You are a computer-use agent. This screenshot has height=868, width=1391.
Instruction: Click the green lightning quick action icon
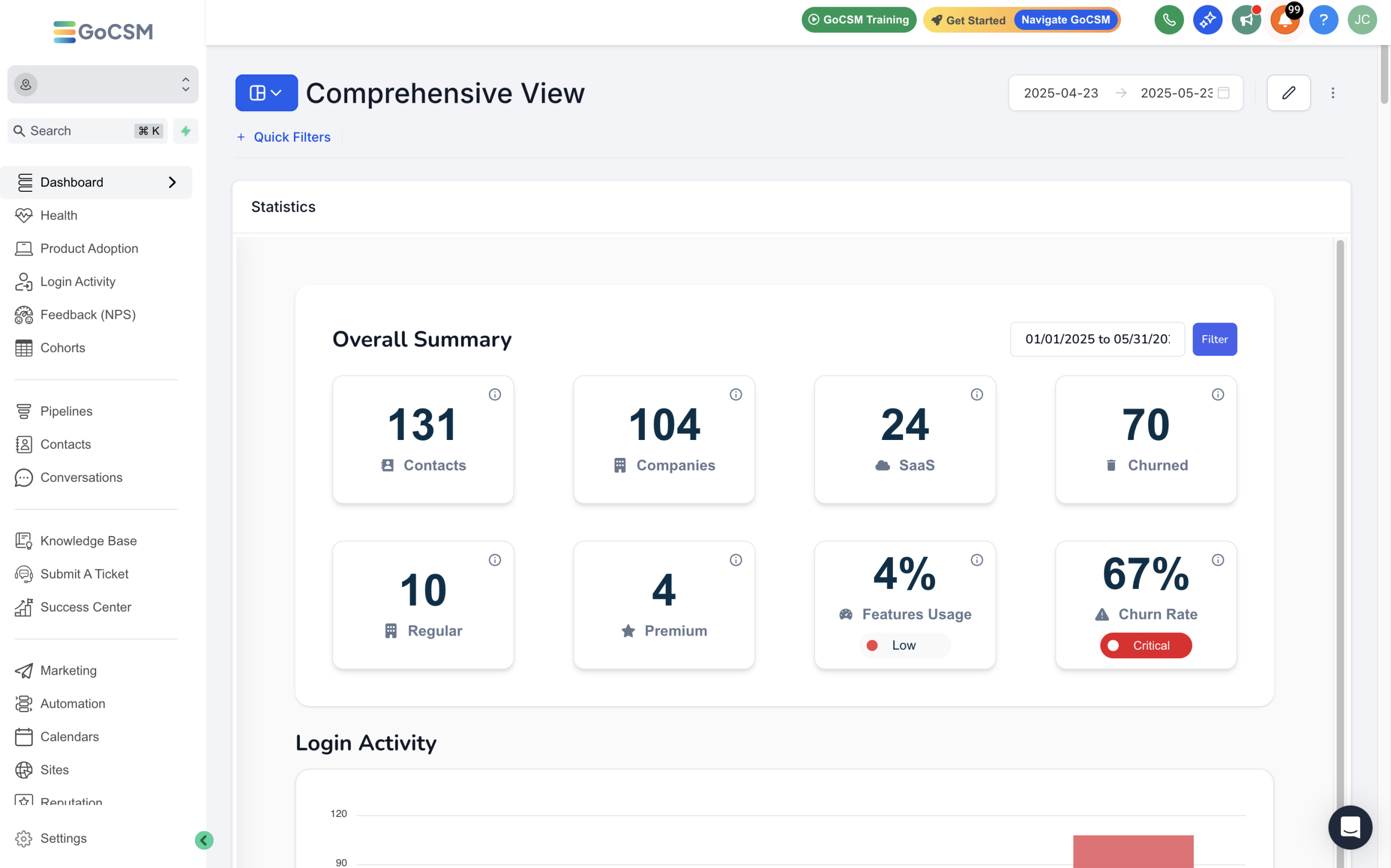click(185, 131)
